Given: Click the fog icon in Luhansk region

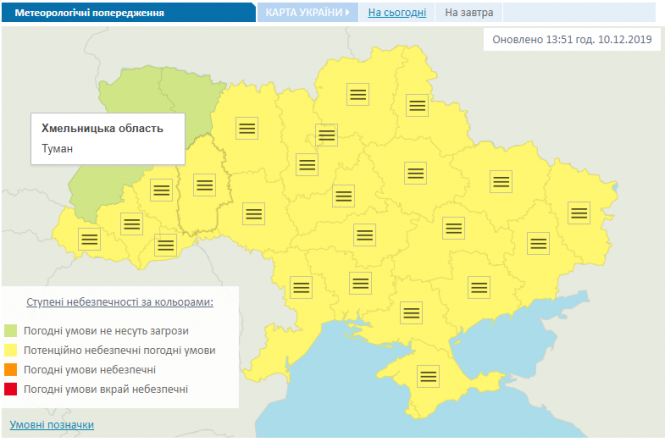Looking at the screenshot, I should pos(579,212).
